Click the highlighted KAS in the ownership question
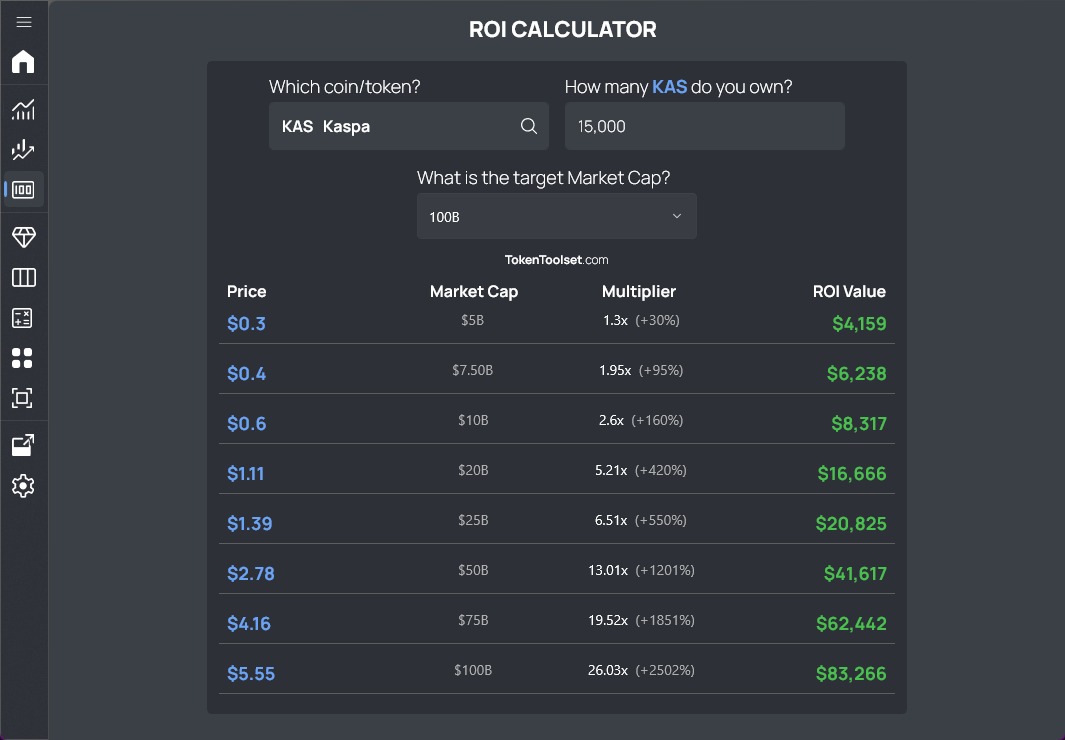 670,87
